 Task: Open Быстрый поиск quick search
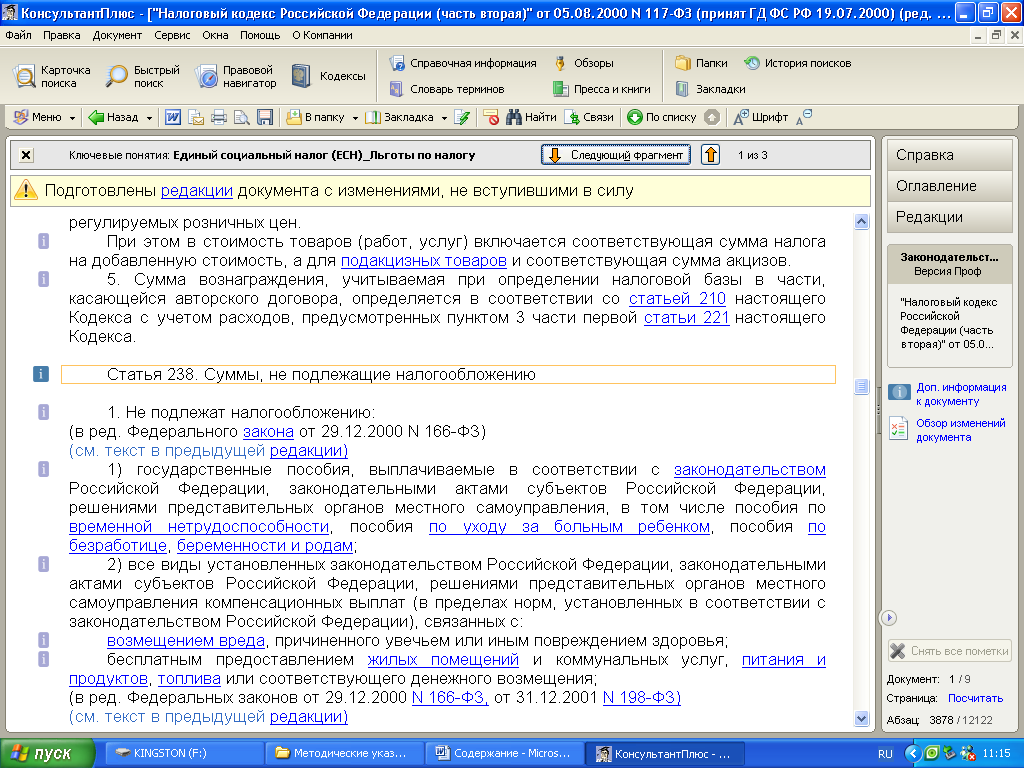tap(142, 76)
